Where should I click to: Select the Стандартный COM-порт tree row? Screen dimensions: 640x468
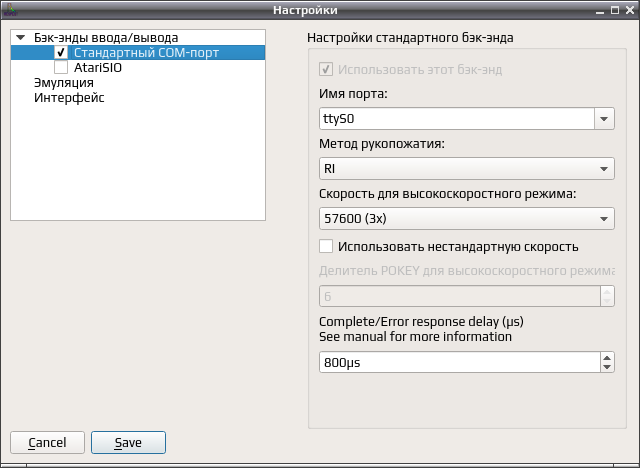(138, 52)
